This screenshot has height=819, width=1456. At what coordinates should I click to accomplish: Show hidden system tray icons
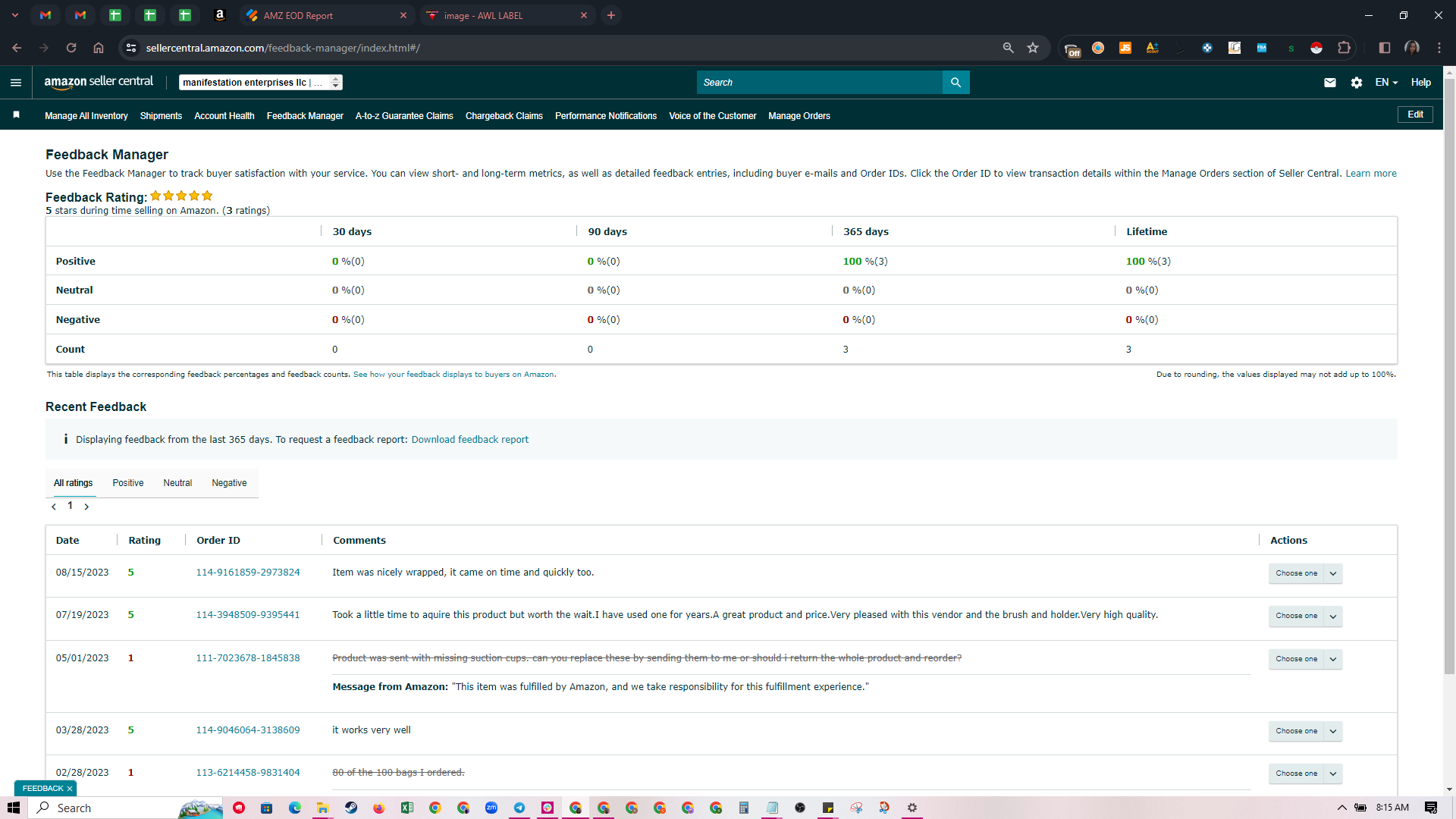pos(1341,808)
